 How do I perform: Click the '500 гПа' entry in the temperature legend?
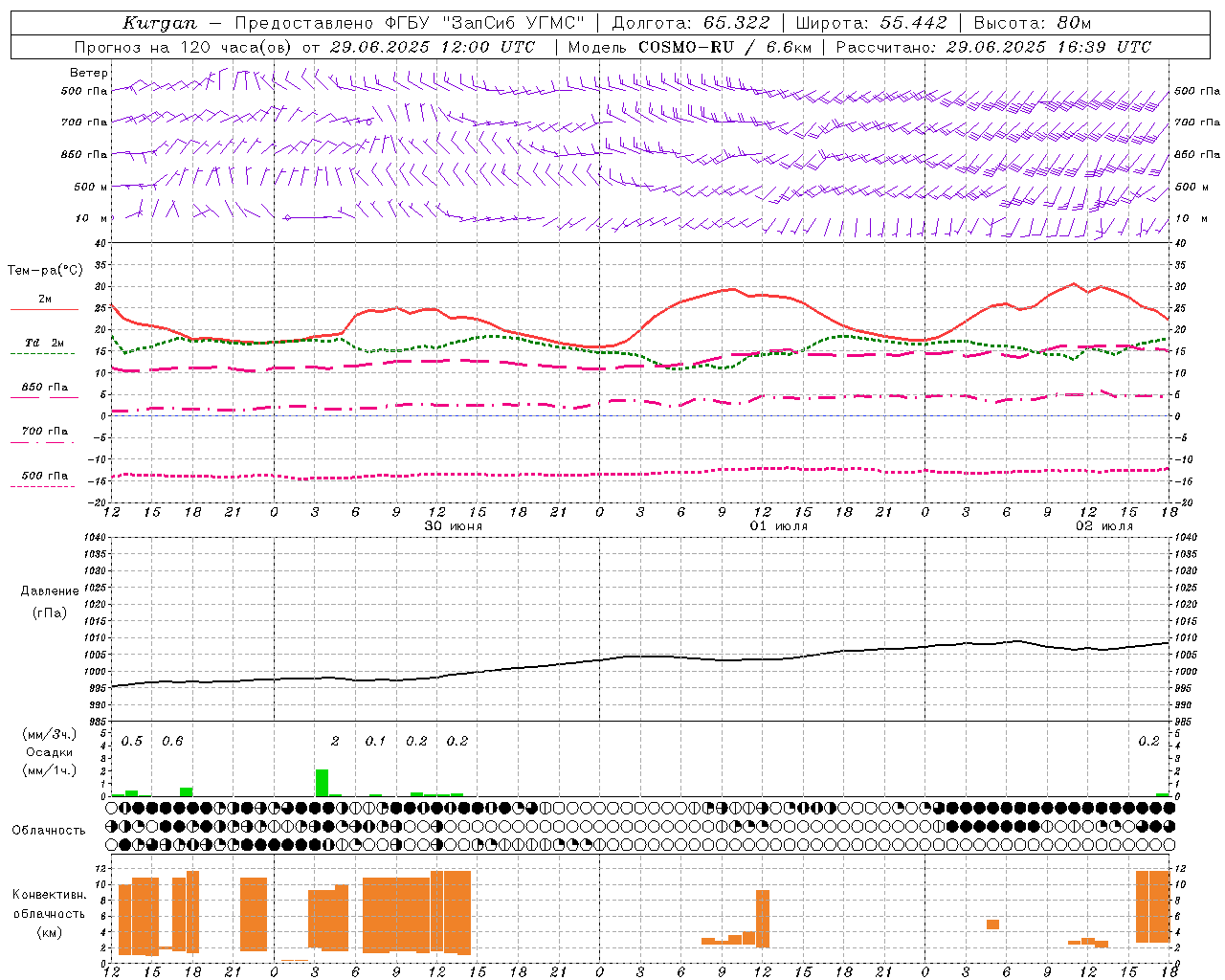coord(45,476)
